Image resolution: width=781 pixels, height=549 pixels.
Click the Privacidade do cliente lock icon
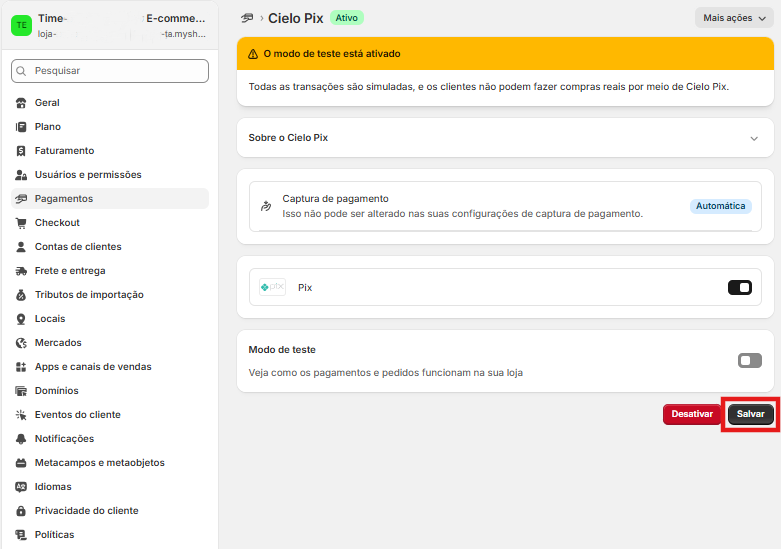click(x=21, y=511)
